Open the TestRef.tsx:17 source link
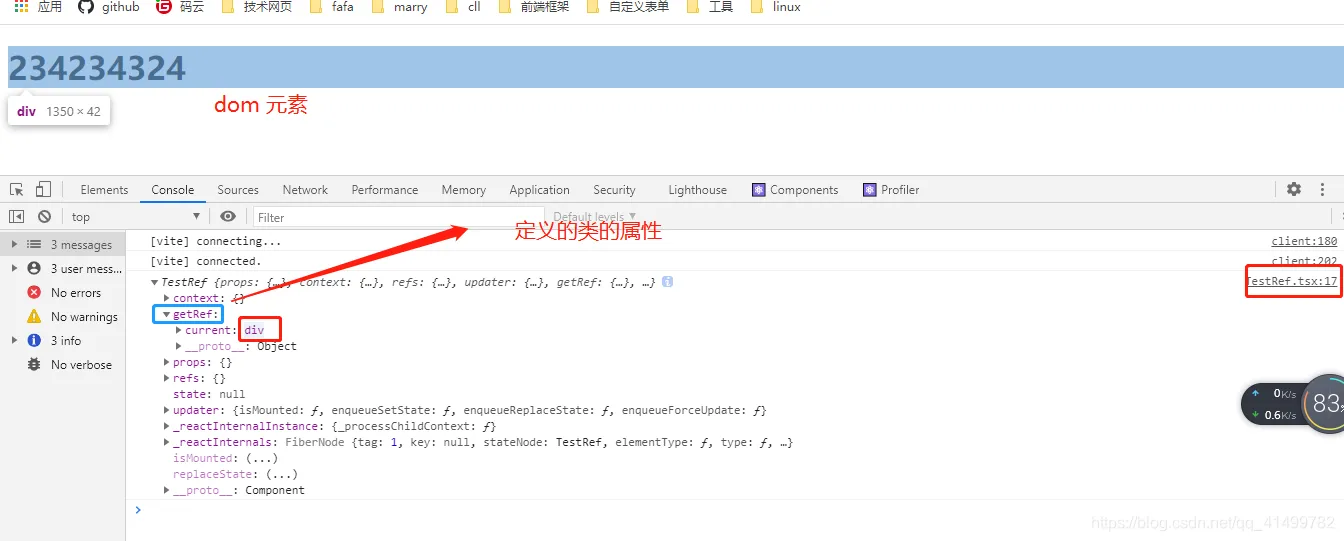The width and height of the screenshot is (1344, 541). pyautogui.click(x=1292, y=282)
